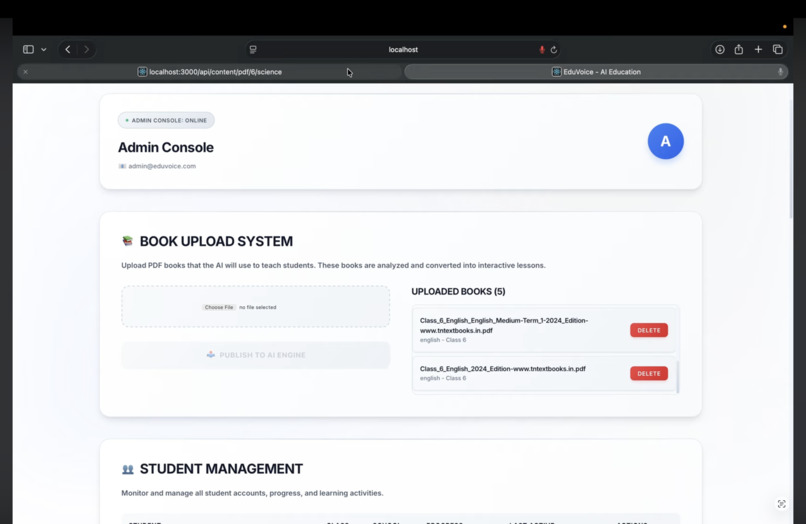Click the screenshot capture icon at bottom right
Image resolution: width=806 pixels, height=524 pixels.
[x=781, y=504]
